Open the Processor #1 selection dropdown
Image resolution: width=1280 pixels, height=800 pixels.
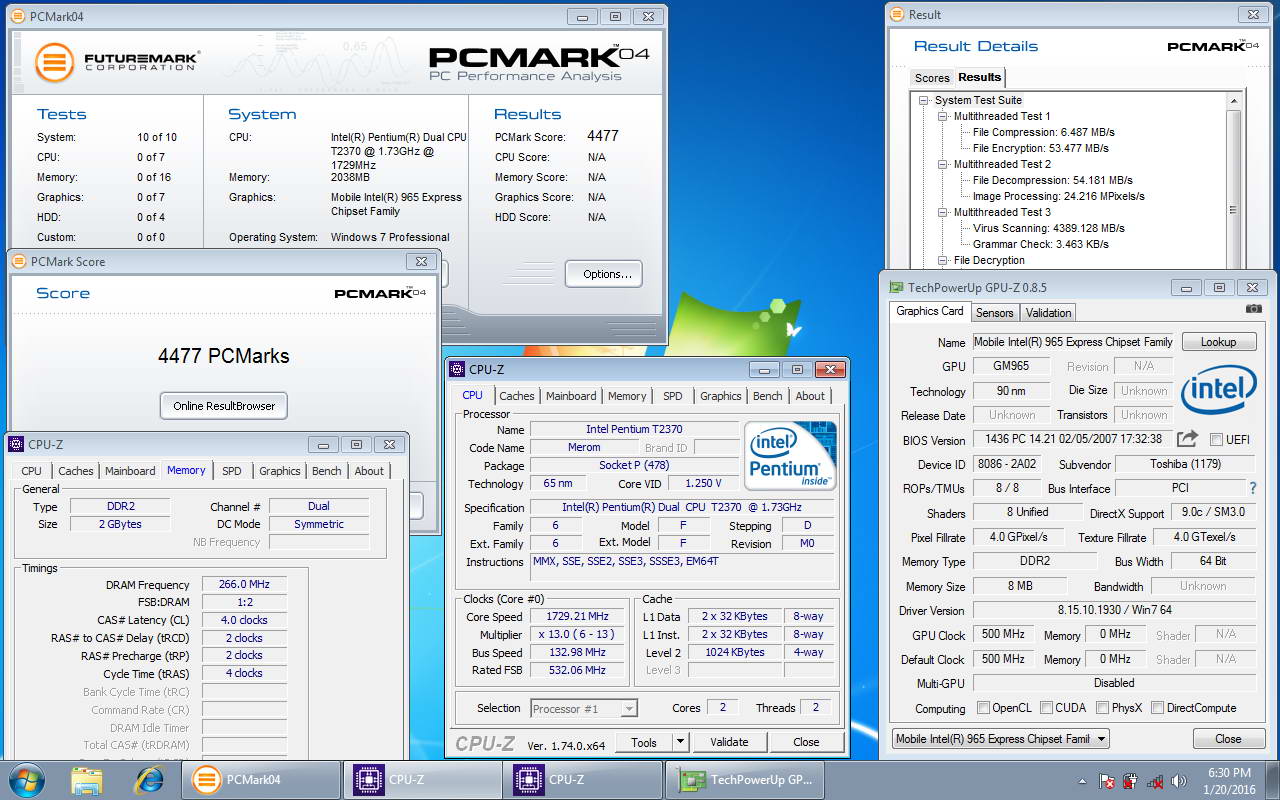point(584,708)
